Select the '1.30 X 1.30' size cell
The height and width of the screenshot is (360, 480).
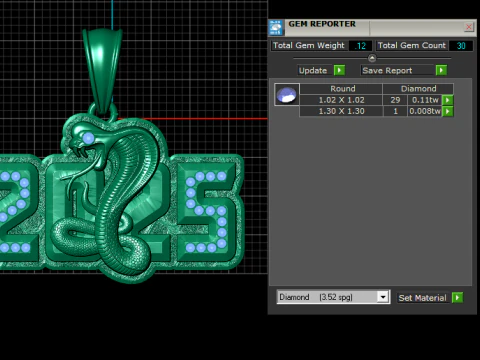[341, 111]
